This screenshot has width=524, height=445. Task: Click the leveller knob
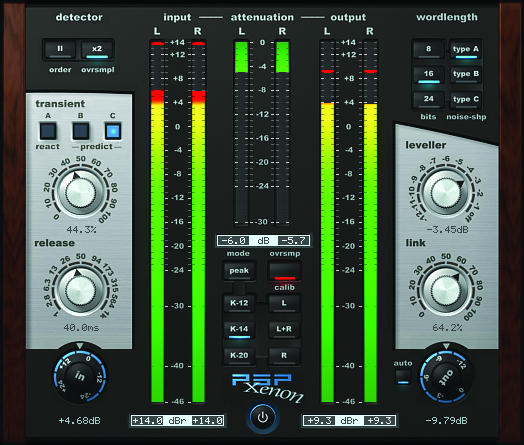tap(446, 193)
